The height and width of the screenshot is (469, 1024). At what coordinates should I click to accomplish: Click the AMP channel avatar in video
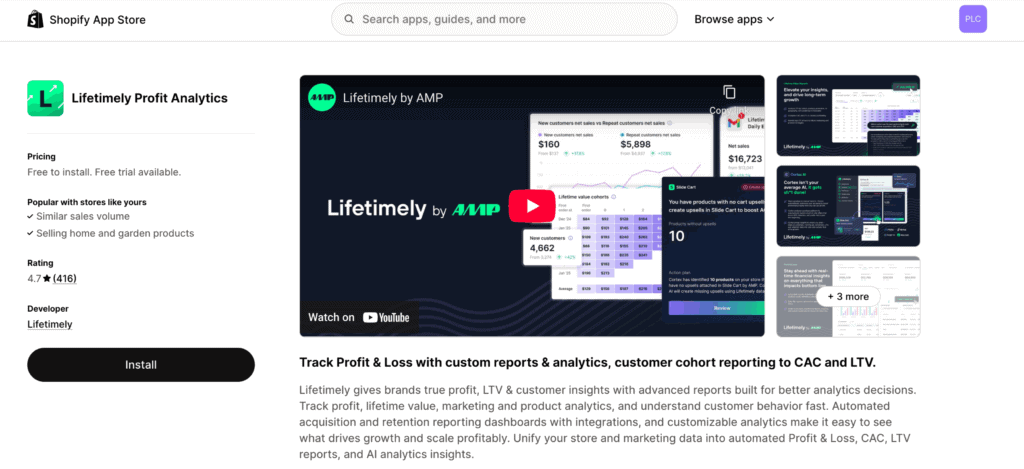(321, 97)
